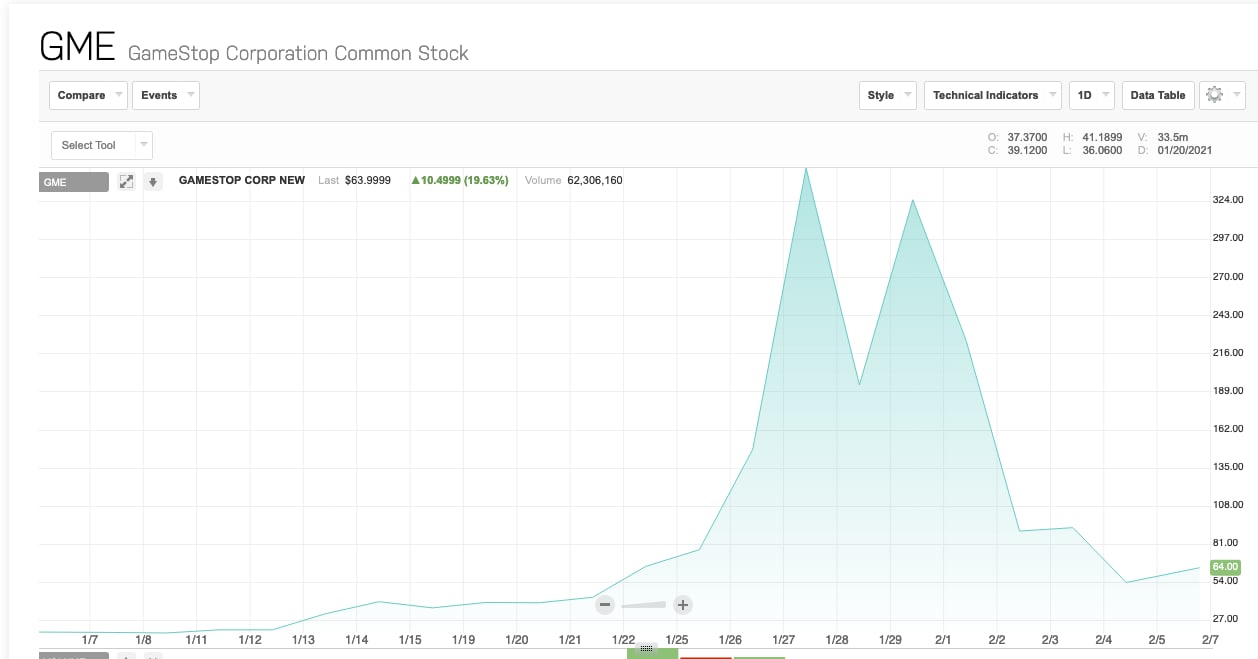Click the $63.9999 last price
The width and height of the screenshot is (1258, 659).
point(368,181)
